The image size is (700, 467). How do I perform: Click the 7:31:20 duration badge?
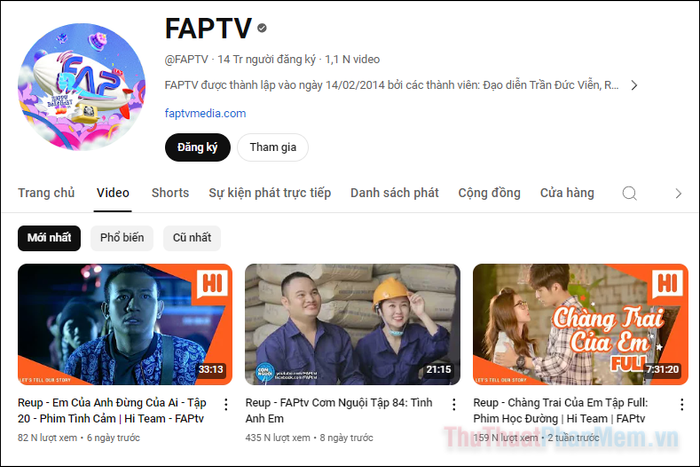662,370
